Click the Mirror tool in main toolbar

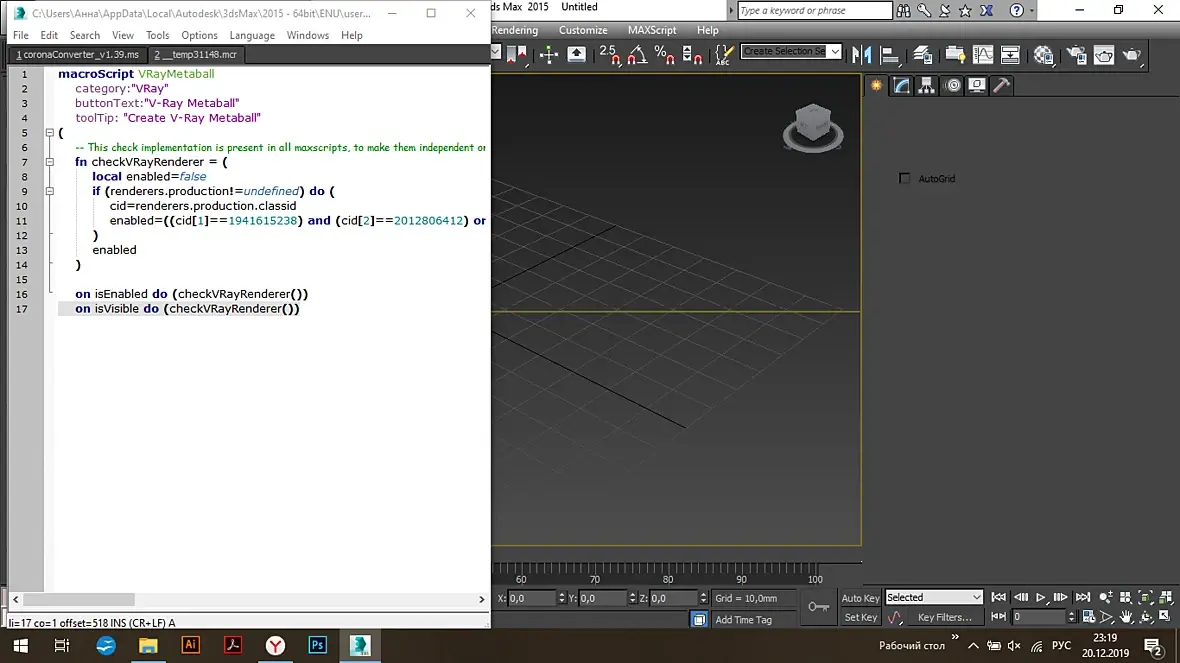861,54
